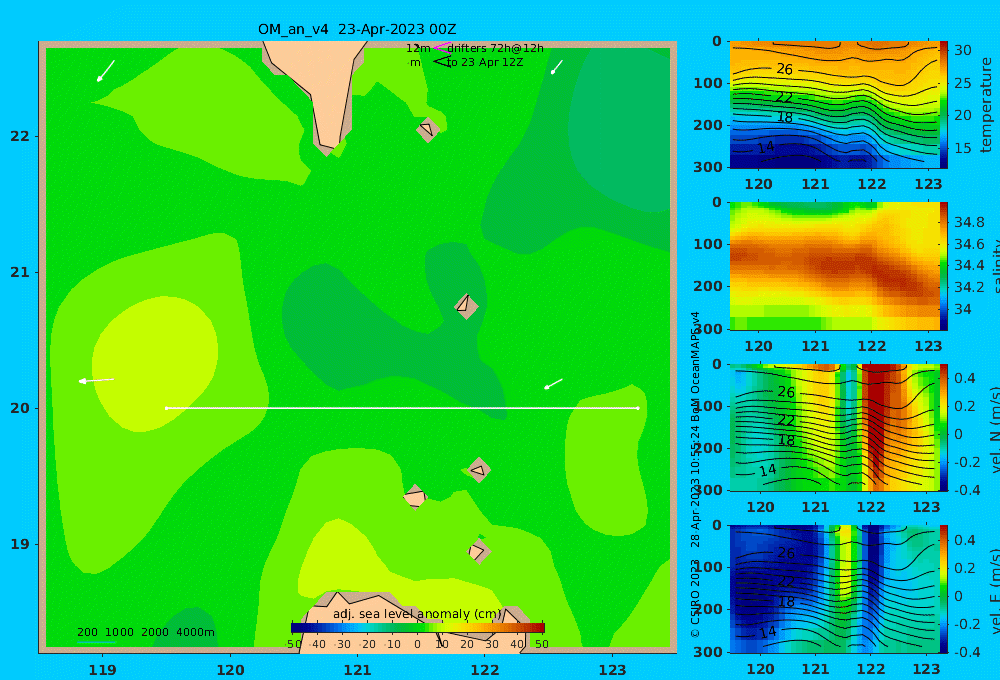Screen dimensions: 1000x680
Task: Click latitude label 22 on map axis
Action: tap(20, 136)
